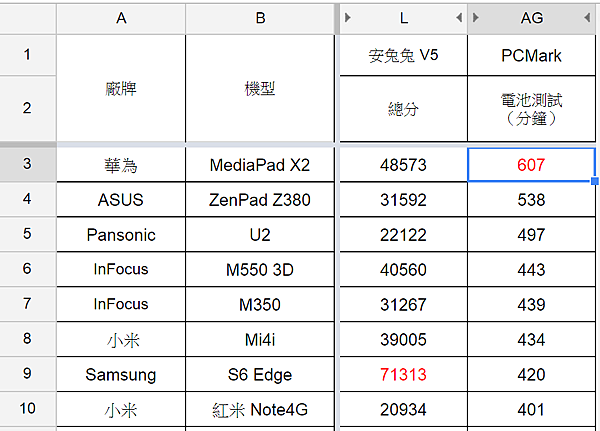
Task: Click the 安兔兔 V5 cell
Action: pyautogui.click(x=403, y=55)
